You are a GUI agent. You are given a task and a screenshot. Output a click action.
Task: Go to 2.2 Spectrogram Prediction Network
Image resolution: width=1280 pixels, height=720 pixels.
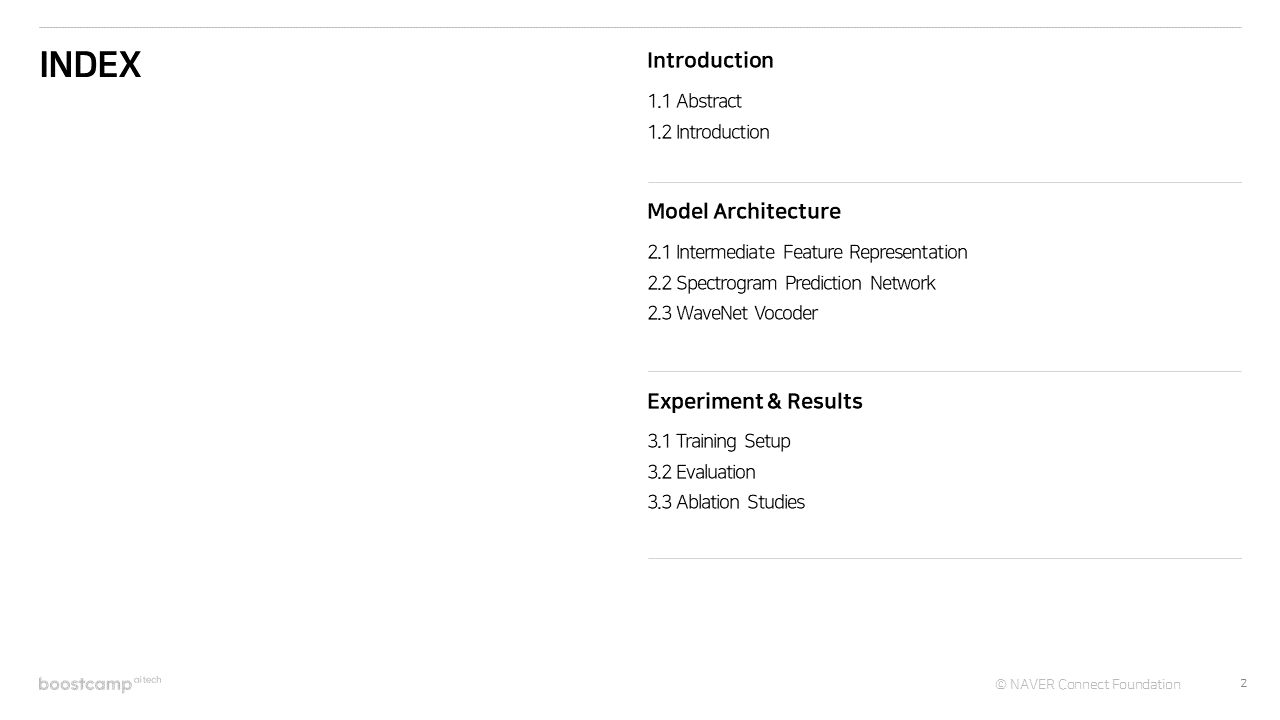pos(791,283)
